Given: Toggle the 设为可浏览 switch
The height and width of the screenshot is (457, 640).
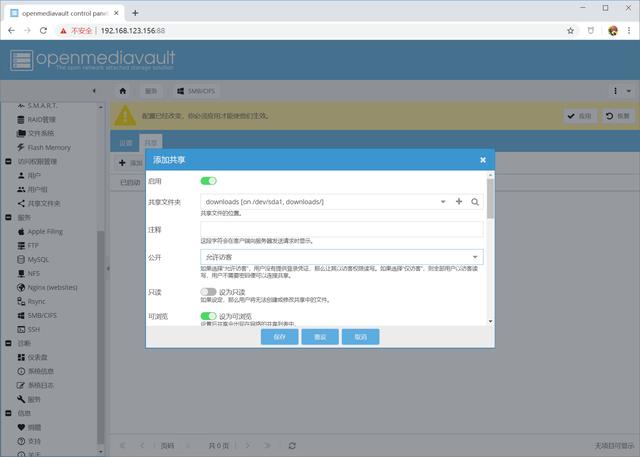Looking at the screenshot, I should tap(208, 316).
